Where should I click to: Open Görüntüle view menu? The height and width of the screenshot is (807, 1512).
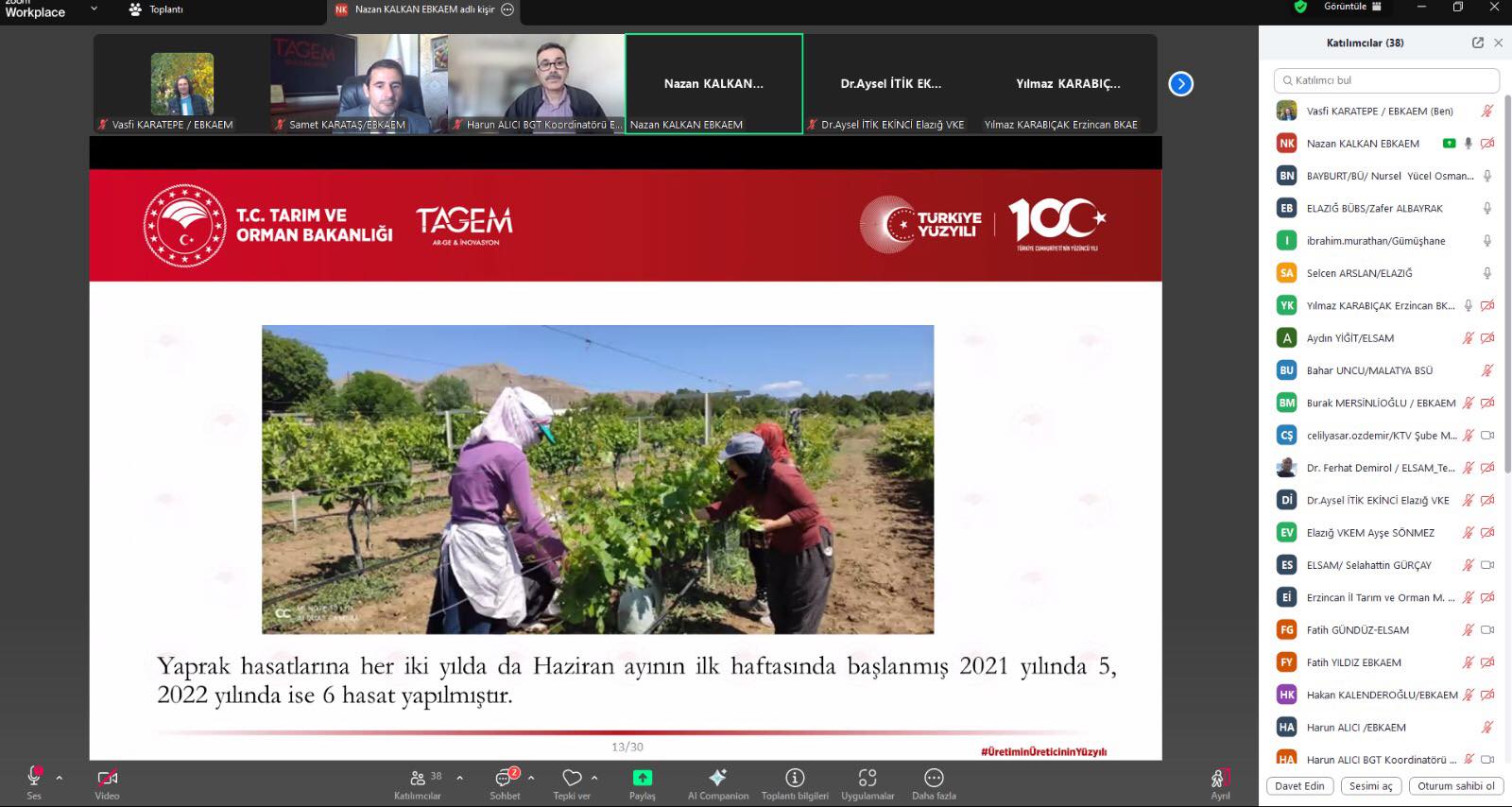click(1352, 7)
